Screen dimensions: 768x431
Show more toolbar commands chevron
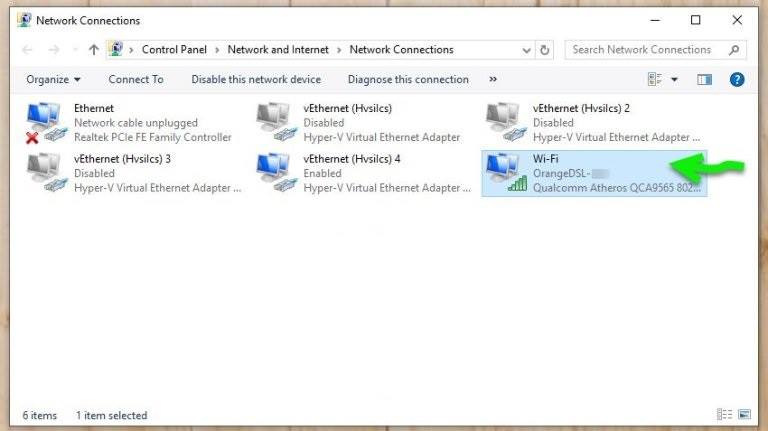click(493, 79)
